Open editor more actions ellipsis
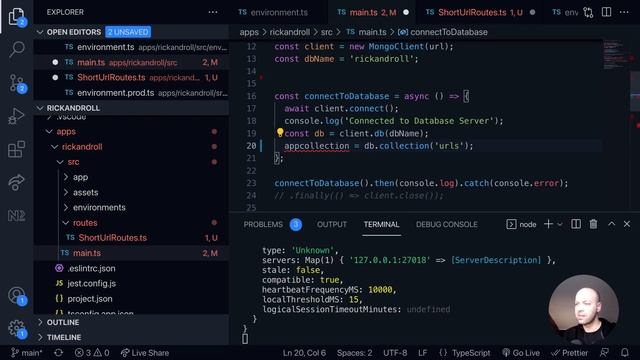640x360 pixels. coord(624,12)
